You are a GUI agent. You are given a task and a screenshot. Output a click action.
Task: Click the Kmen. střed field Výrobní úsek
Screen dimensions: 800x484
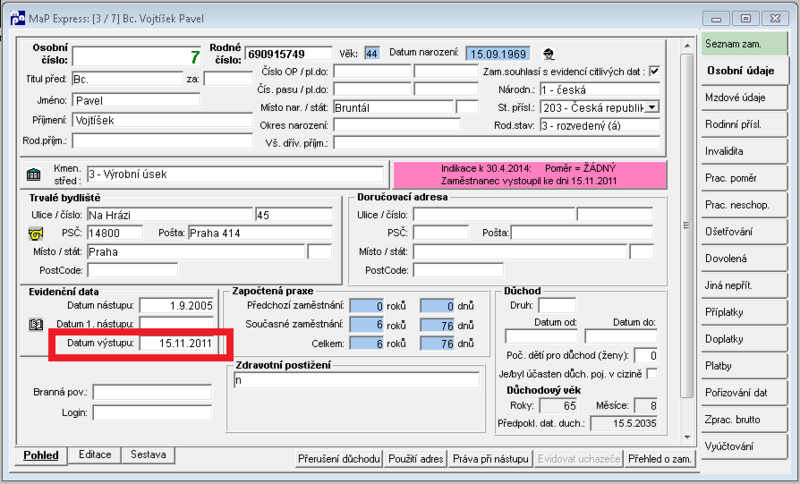tap(235, 174)
